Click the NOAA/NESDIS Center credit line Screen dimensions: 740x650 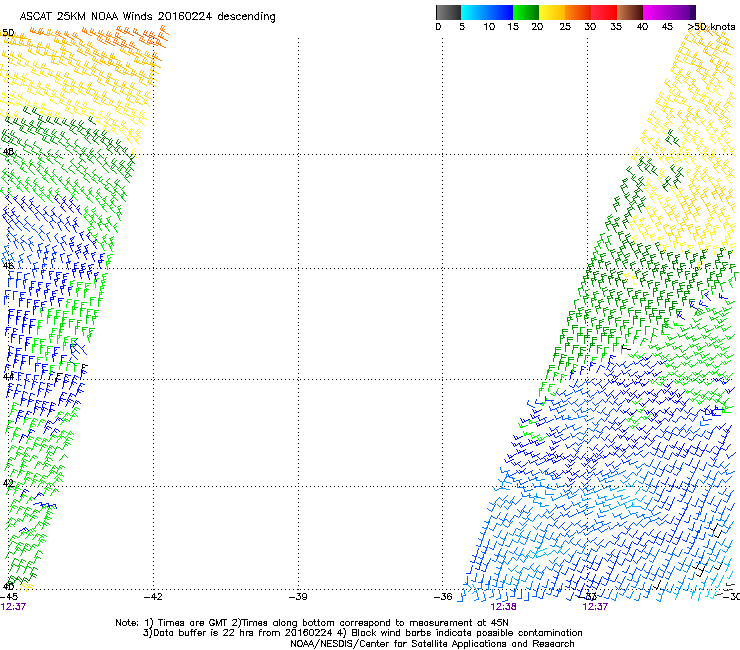point(432,644)
